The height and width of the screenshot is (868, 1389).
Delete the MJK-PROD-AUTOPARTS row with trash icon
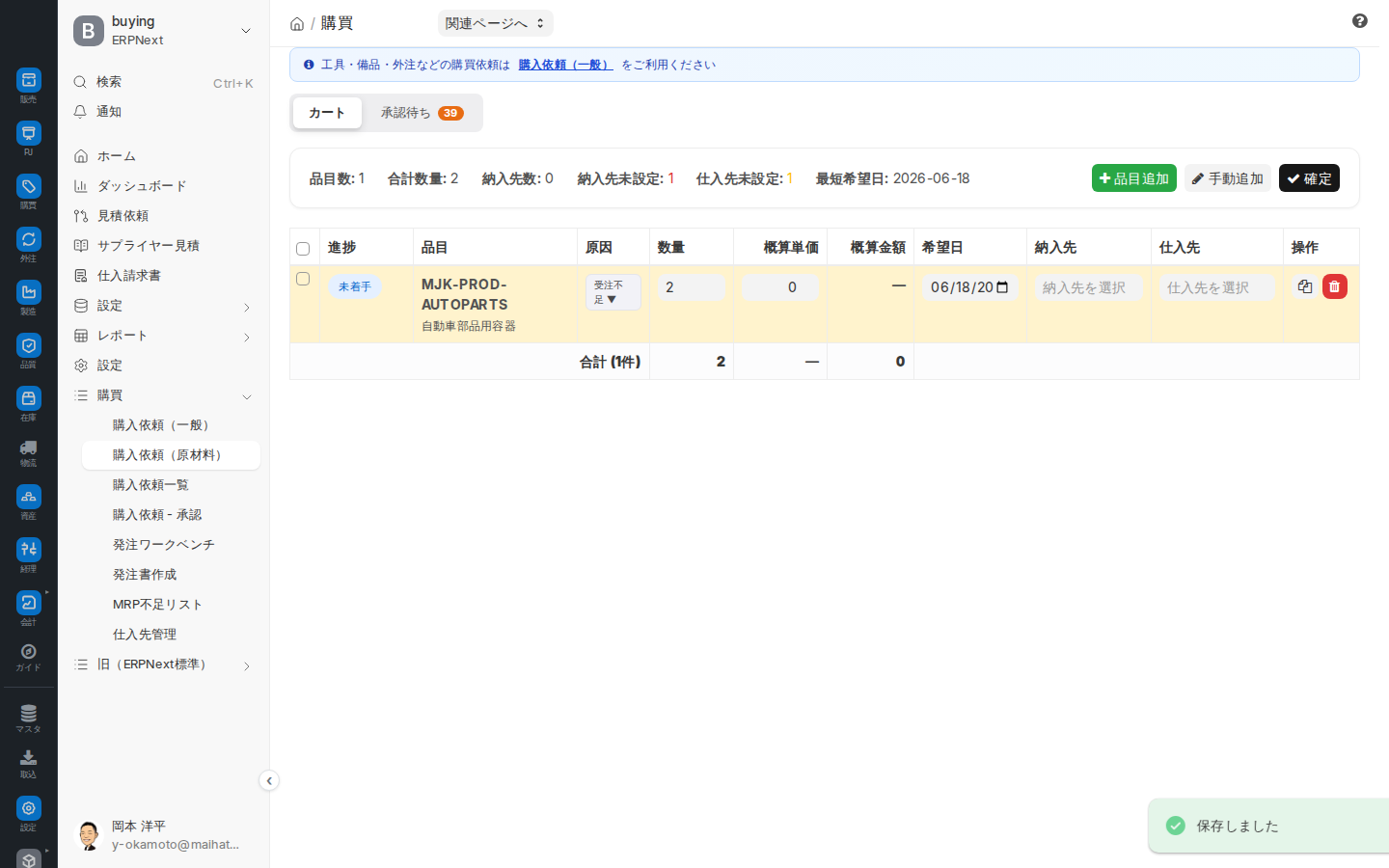(x=1335, y=286)
